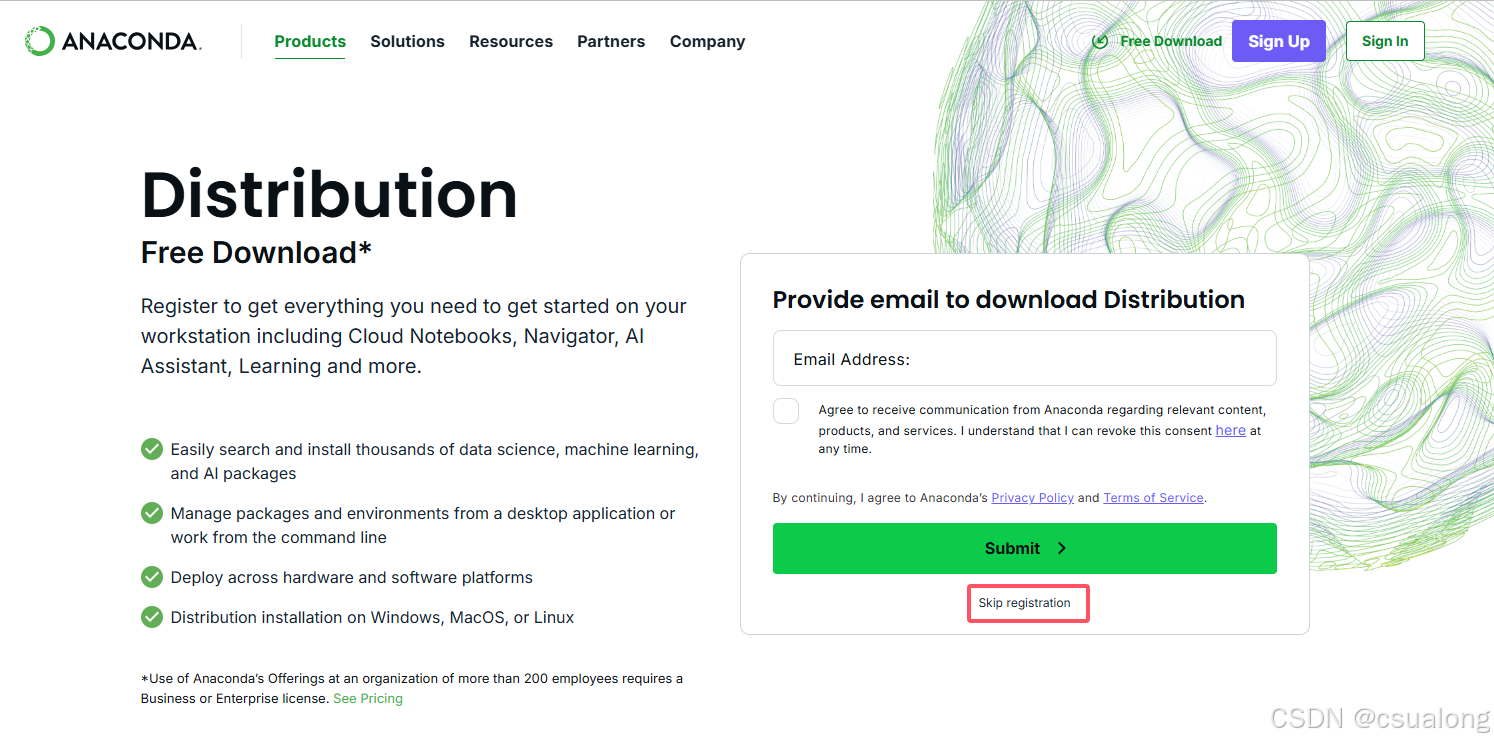Open the Products menu
The image size is (1494, 744).
coord(310,41)
